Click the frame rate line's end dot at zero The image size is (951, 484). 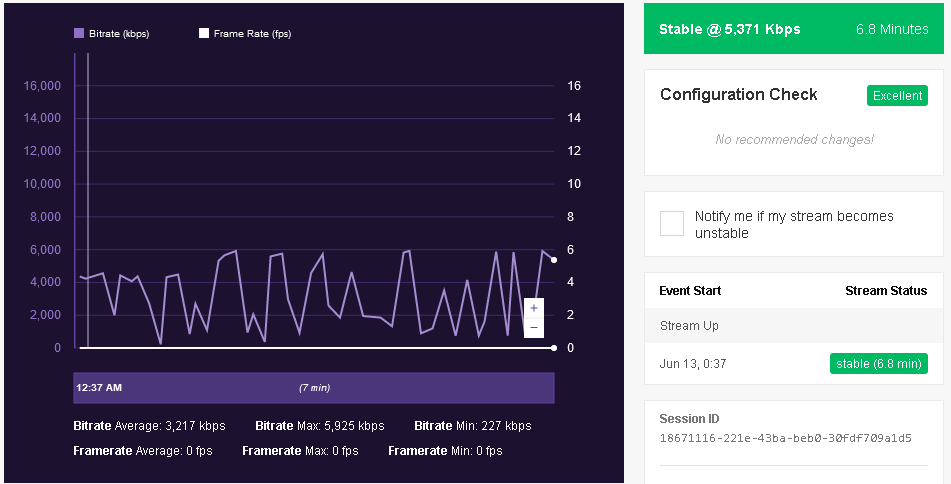point(554,348)
